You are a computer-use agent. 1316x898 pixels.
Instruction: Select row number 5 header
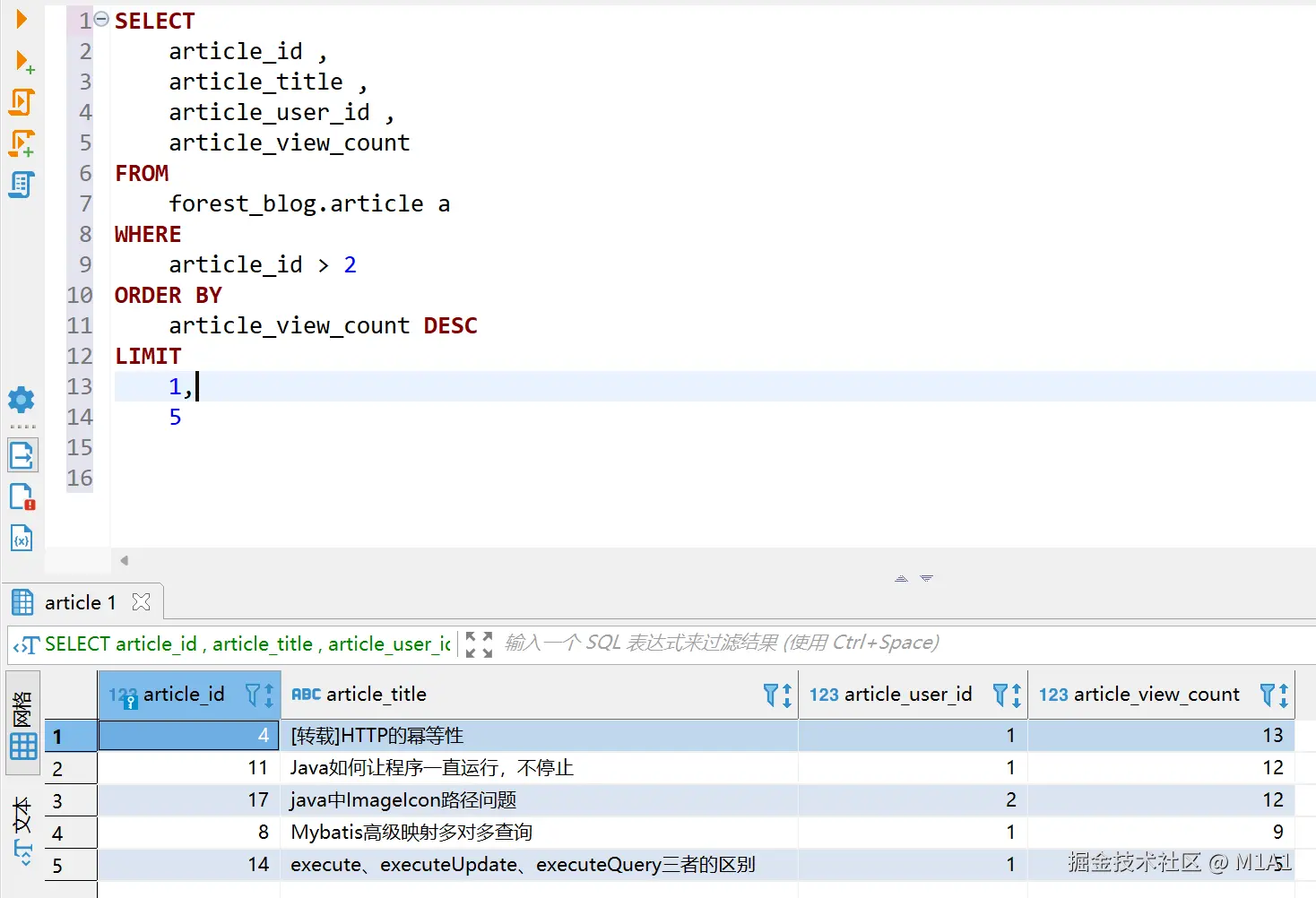71,865
